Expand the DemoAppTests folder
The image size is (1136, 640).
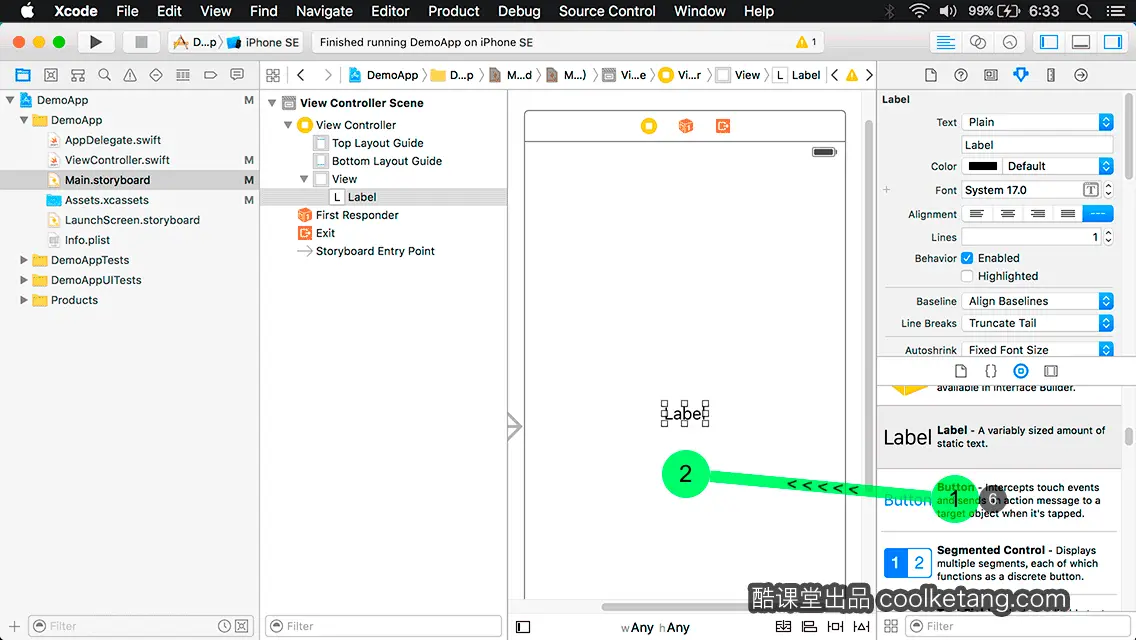(23, 260)
